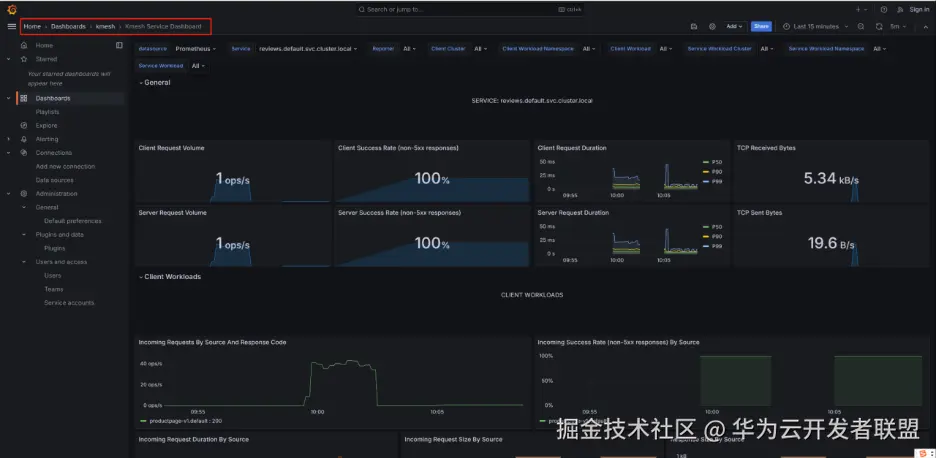
Task: Open the Add dropdown in toolbar
Action: 734,26
